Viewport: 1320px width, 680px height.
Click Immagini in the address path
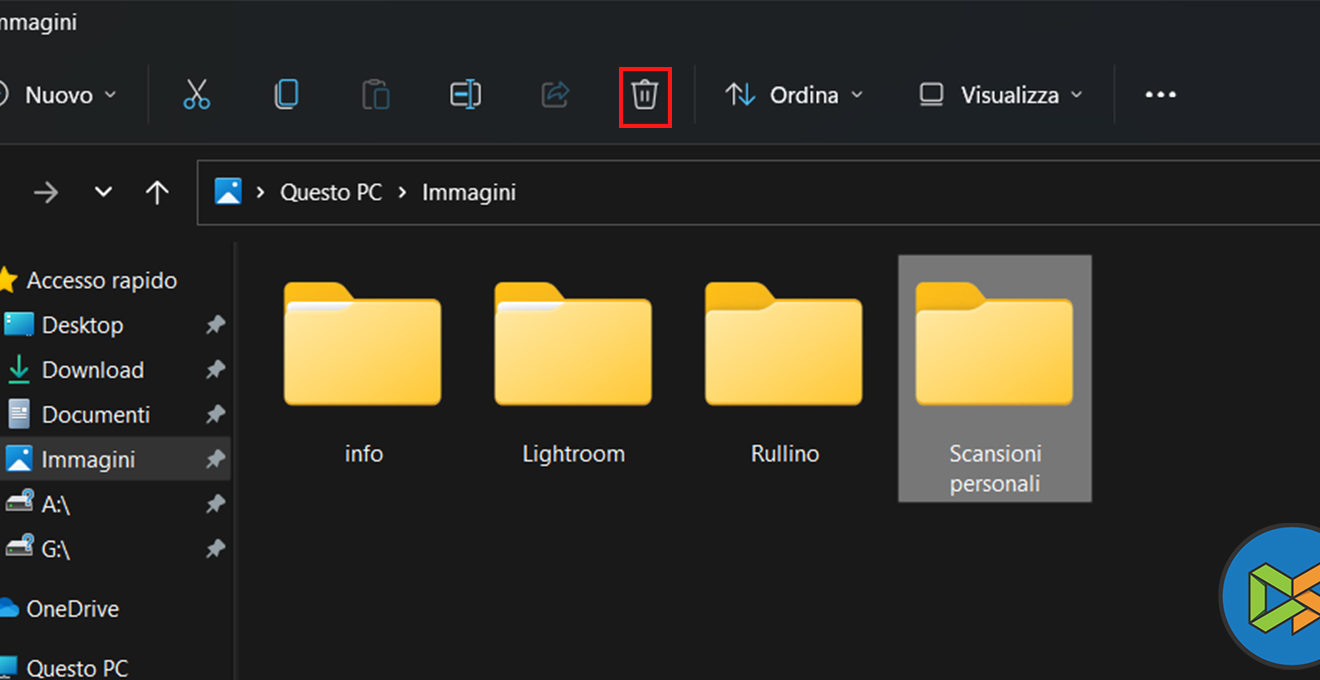(x=469, y=192)
